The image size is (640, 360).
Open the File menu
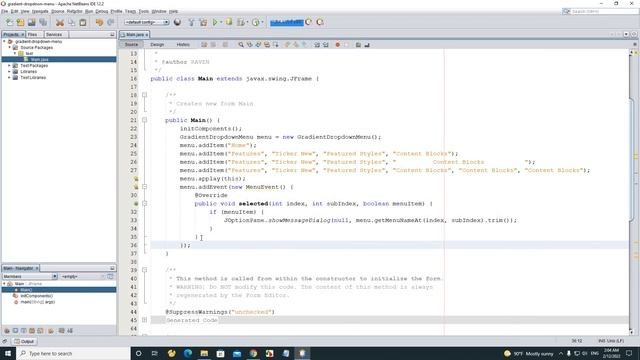(x=4, y=11)
